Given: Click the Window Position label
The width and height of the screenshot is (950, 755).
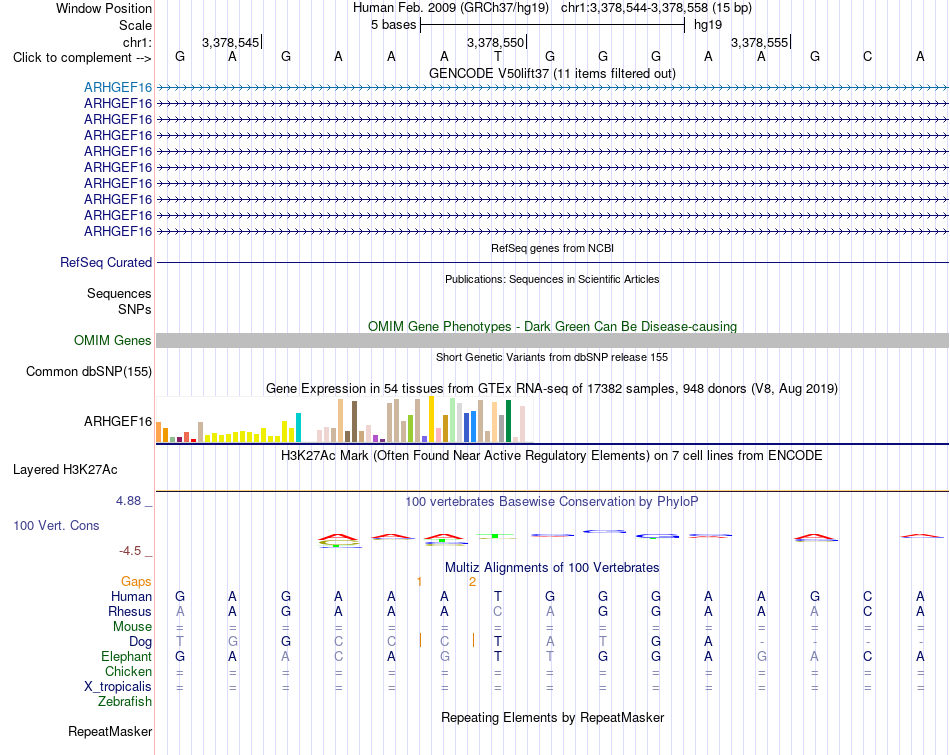Looking at the screenshot, I should pyautogui.click(x=104, y=8).
